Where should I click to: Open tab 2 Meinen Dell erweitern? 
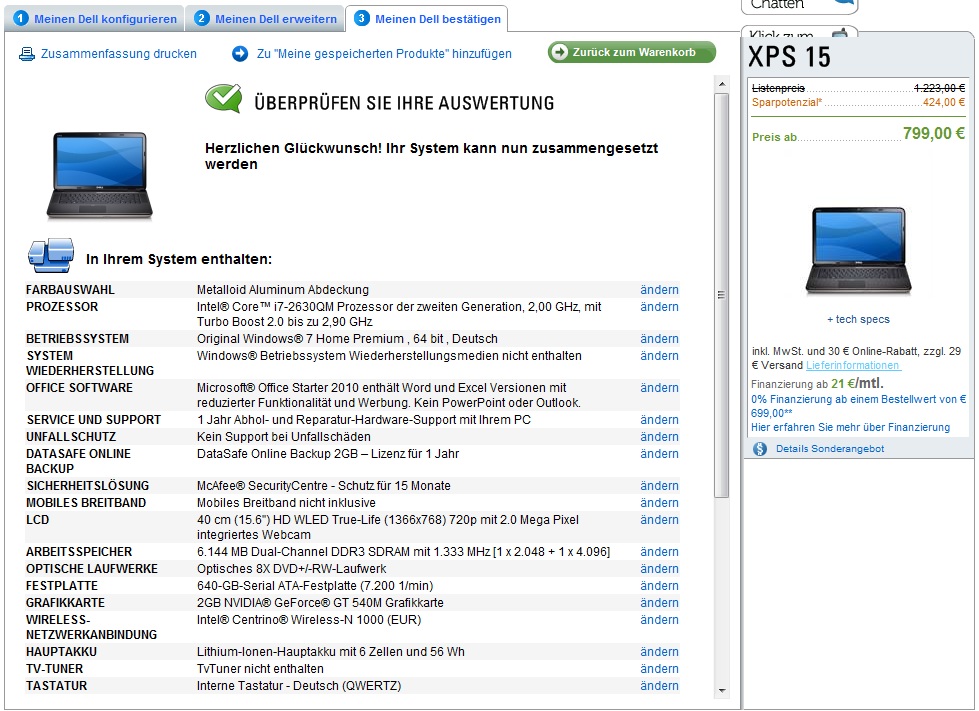pos(265,19)
